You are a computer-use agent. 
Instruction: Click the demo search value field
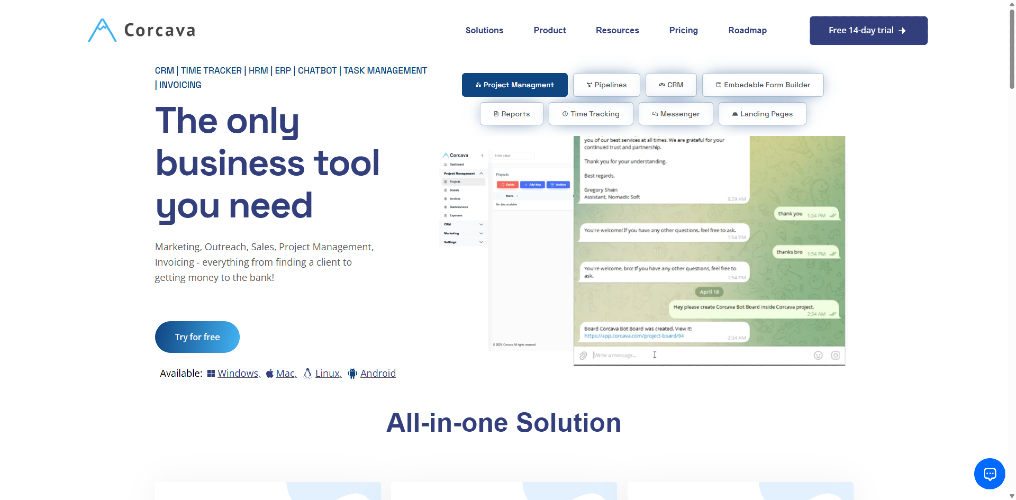click(513, 155)
